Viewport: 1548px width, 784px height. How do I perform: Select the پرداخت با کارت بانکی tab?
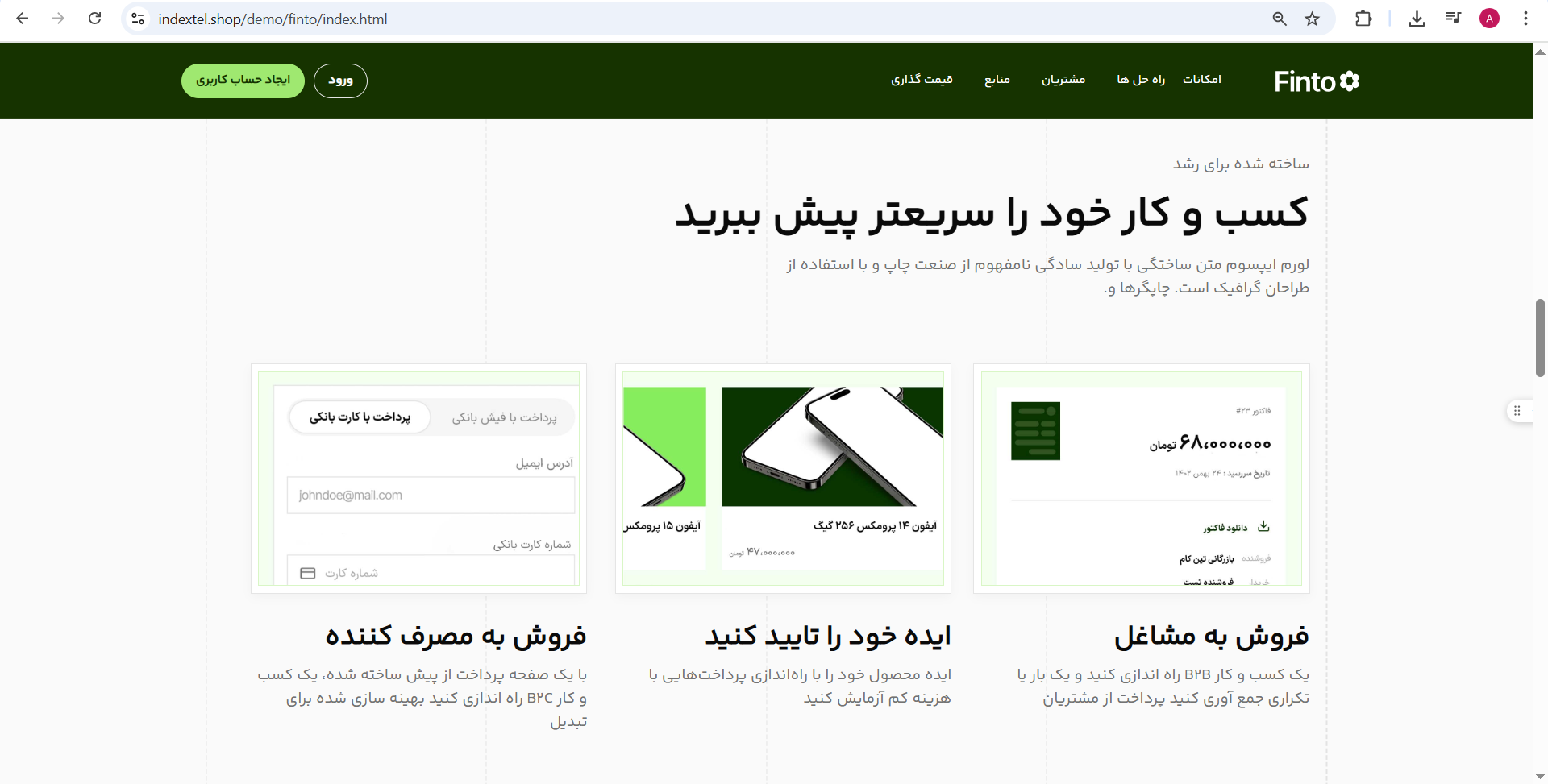[x=360, y=417]
